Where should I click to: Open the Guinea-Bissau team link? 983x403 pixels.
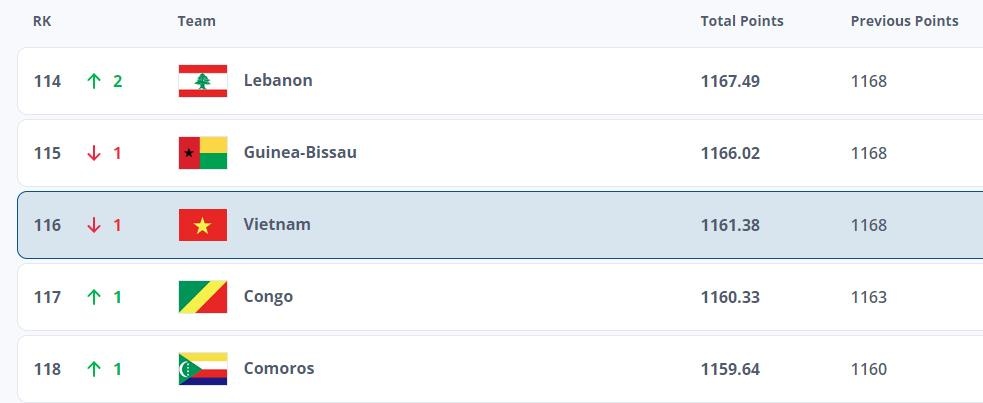click(x=300, y=152)
